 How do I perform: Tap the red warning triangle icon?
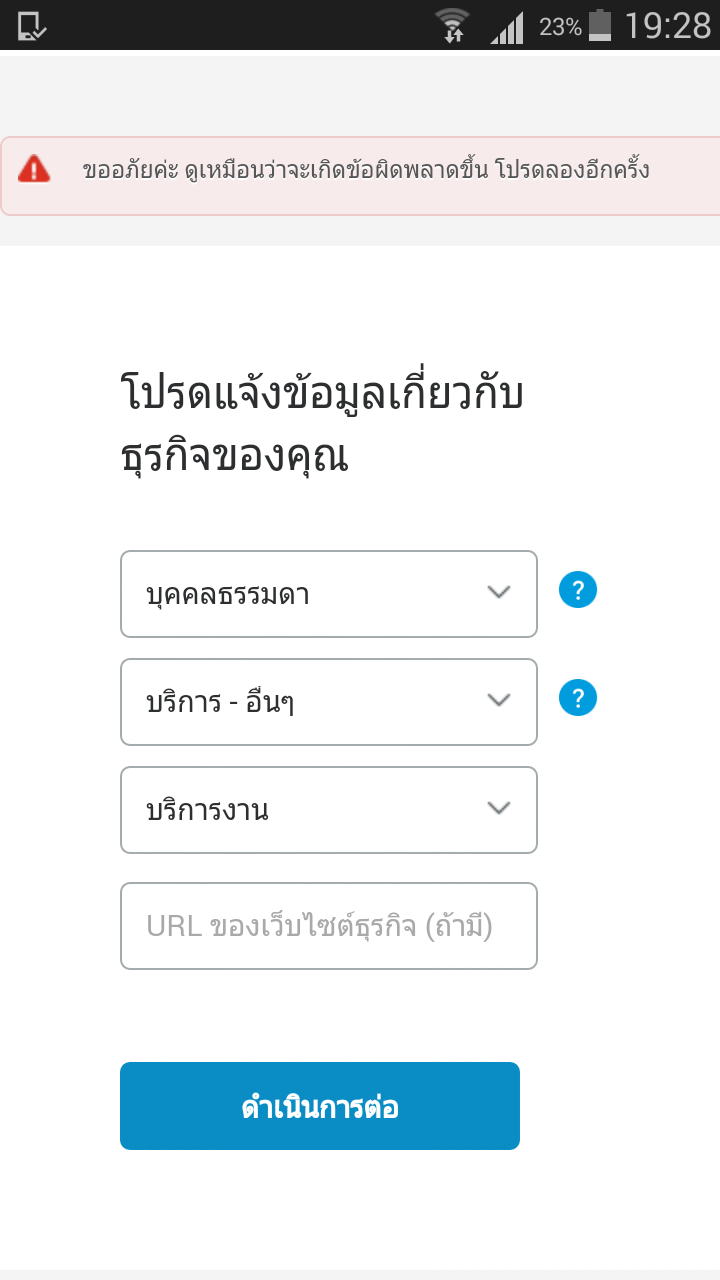tap(34, 169)
